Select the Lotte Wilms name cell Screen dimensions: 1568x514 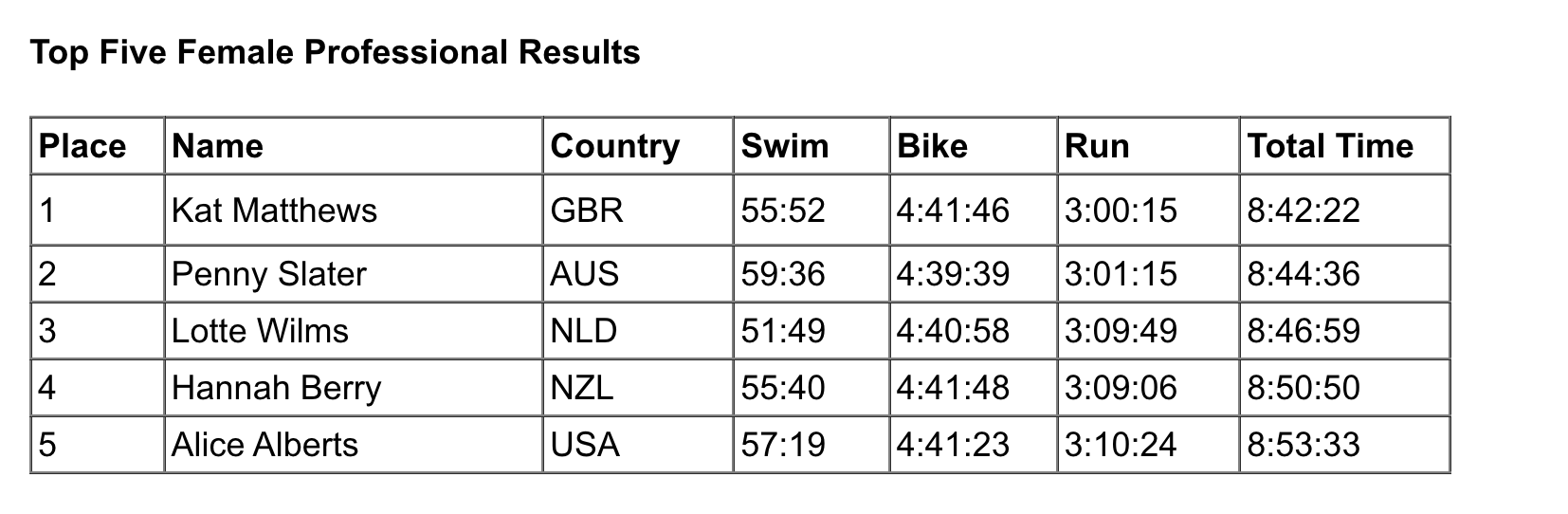[x=354, y=331]
